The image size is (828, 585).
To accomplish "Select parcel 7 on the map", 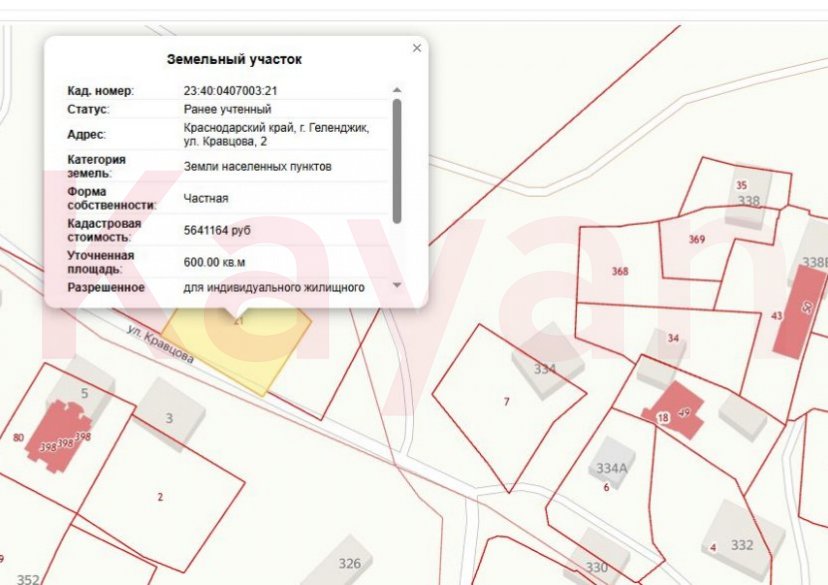I will point(506,402).
